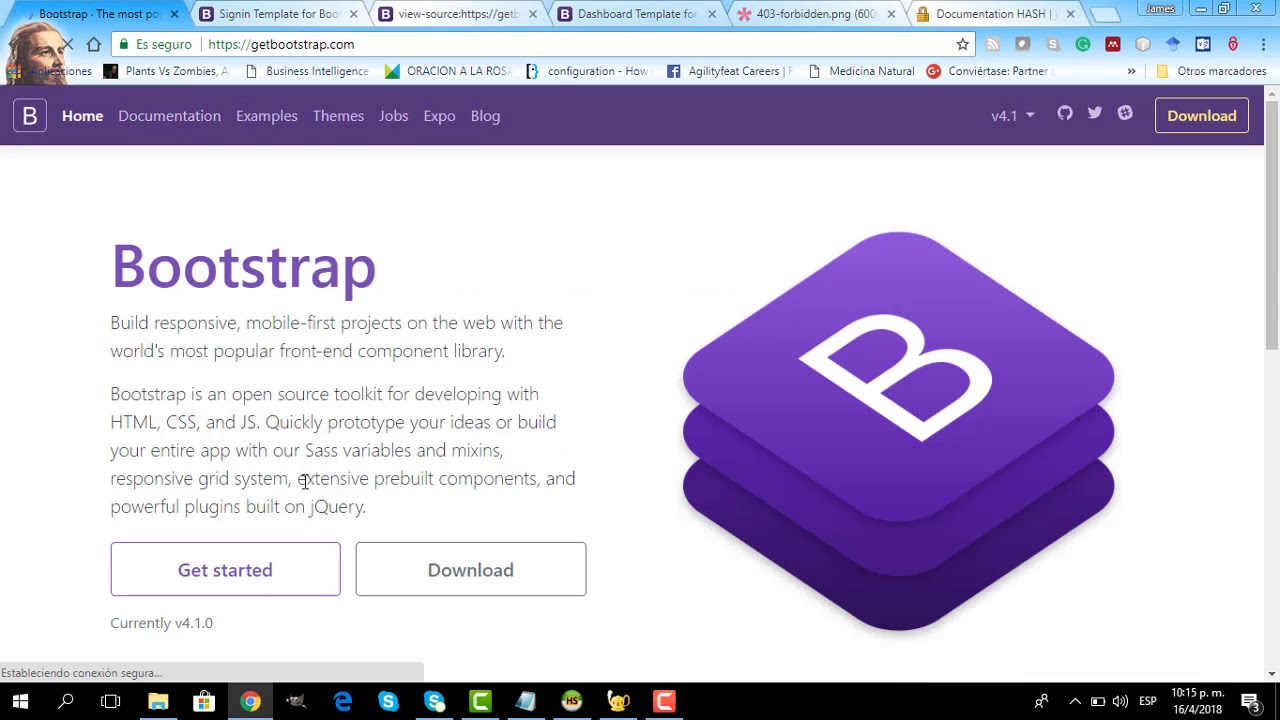Switch to the Signin Template tab
The width and height of the screenshot is (1280, 720).
pos(279,14)
